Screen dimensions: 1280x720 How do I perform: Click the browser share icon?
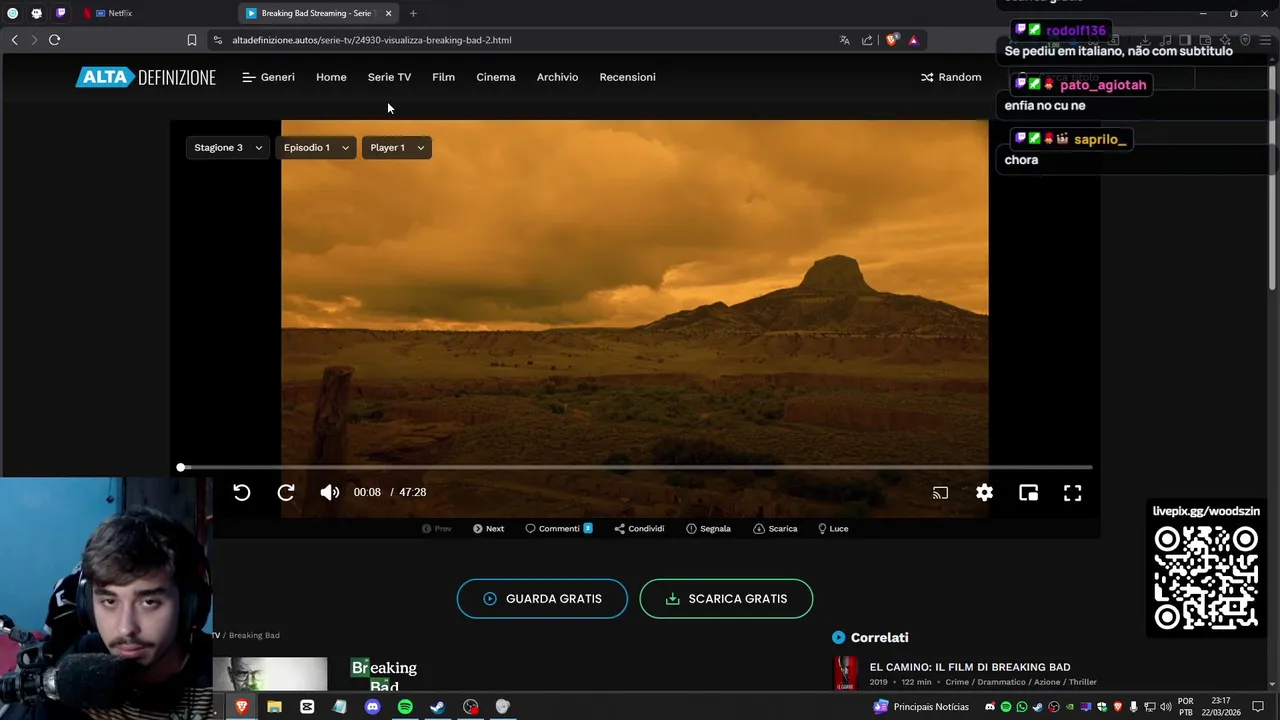tap(867, 40)
